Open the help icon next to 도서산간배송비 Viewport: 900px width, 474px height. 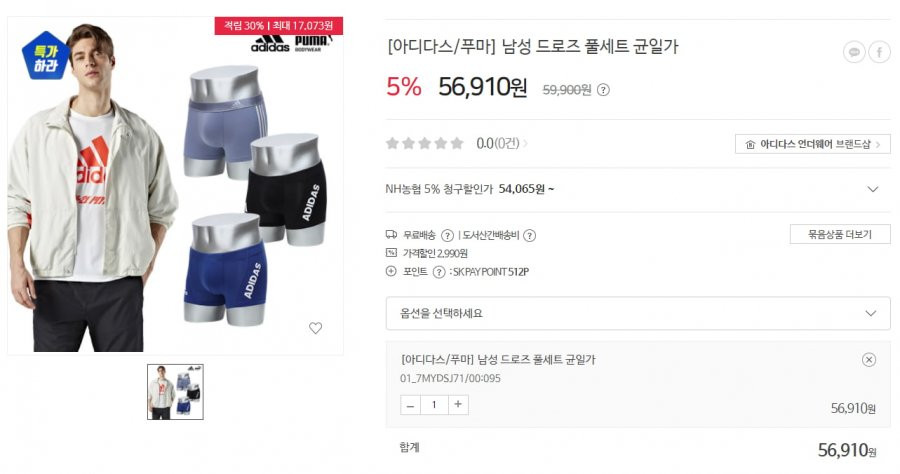coord(530,235)
